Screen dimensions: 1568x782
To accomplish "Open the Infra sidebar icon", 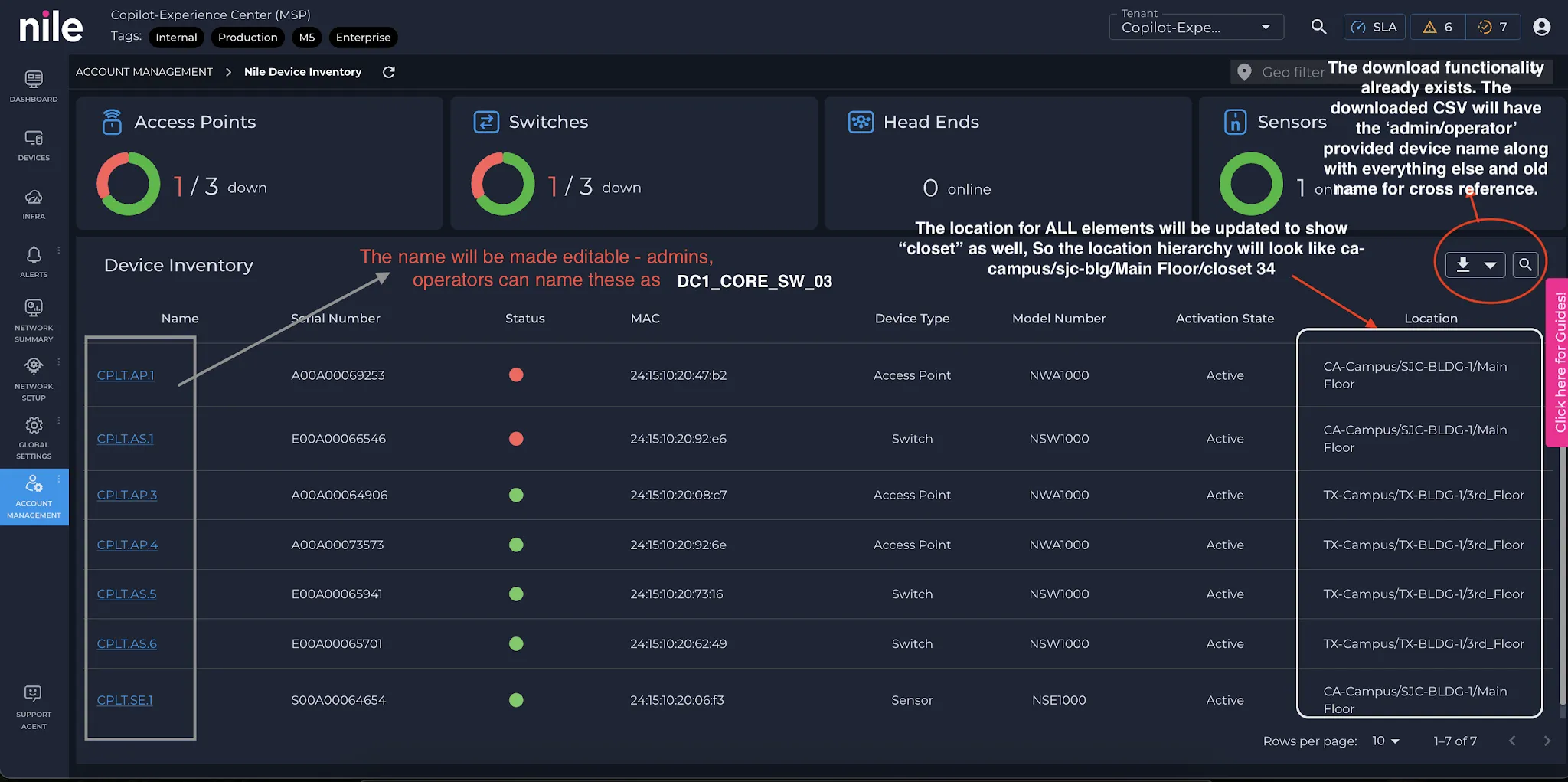I will click(x=34, y=204).
